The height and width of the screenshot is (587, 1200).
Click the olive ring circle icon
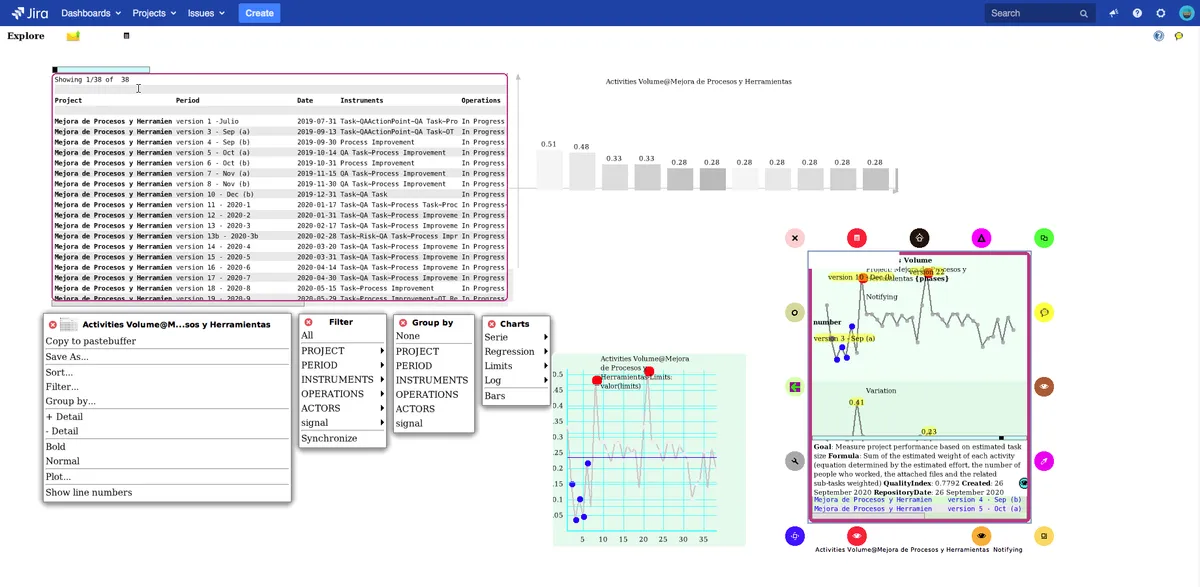click(x=795, y=312)
